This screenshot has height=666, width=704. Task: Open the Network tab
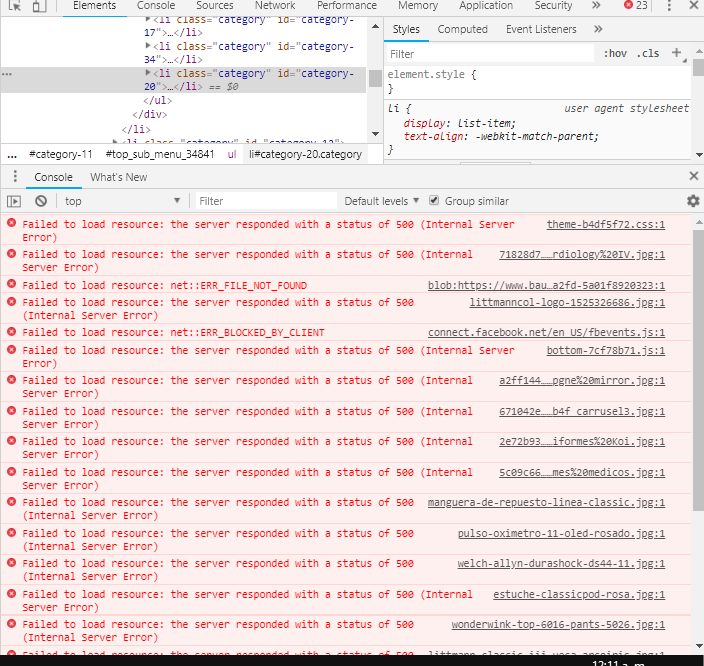[x=275, y=6]
